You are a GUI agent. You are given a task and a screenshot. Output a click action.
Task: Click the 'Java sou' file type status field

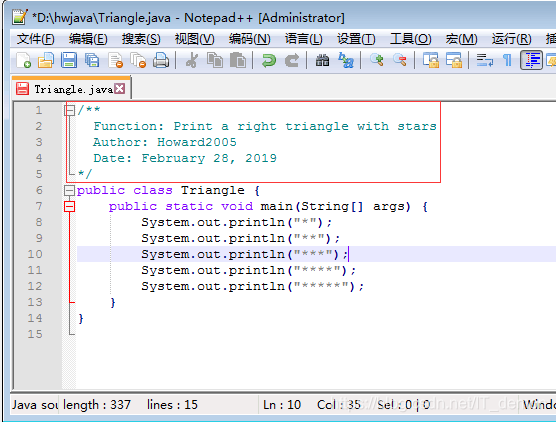pyautogui.click(x=35, y=405)
